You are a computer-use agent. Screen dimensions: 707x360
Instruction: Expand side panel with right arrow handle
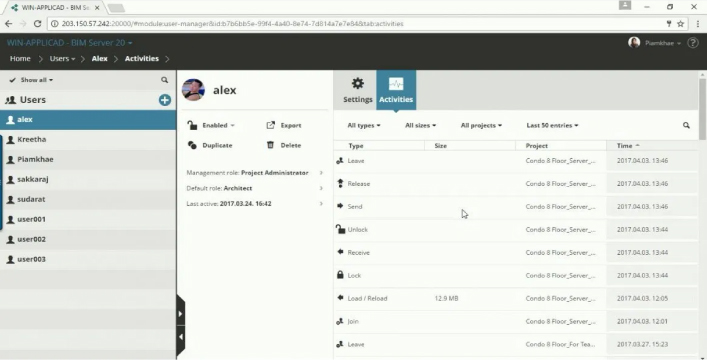coord(180,314)
